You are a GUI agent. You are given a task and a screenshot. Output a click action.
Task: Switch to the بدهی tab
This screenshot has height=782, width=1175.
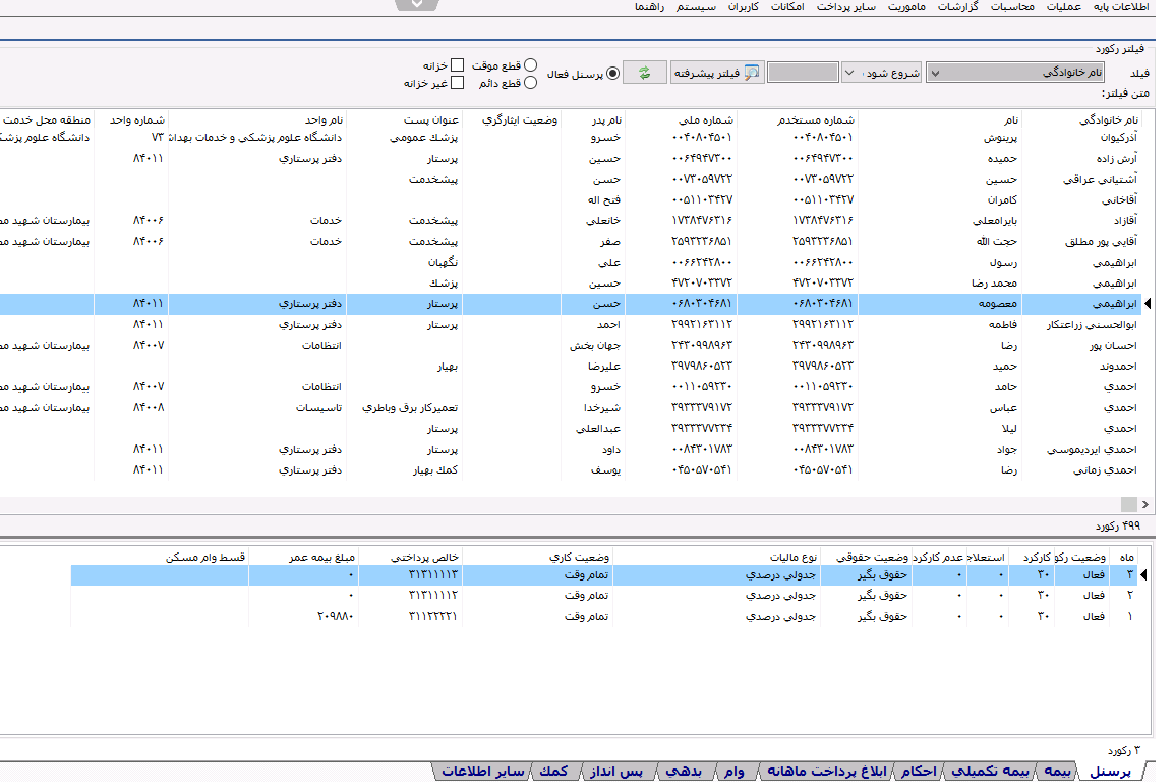(683, 772)
